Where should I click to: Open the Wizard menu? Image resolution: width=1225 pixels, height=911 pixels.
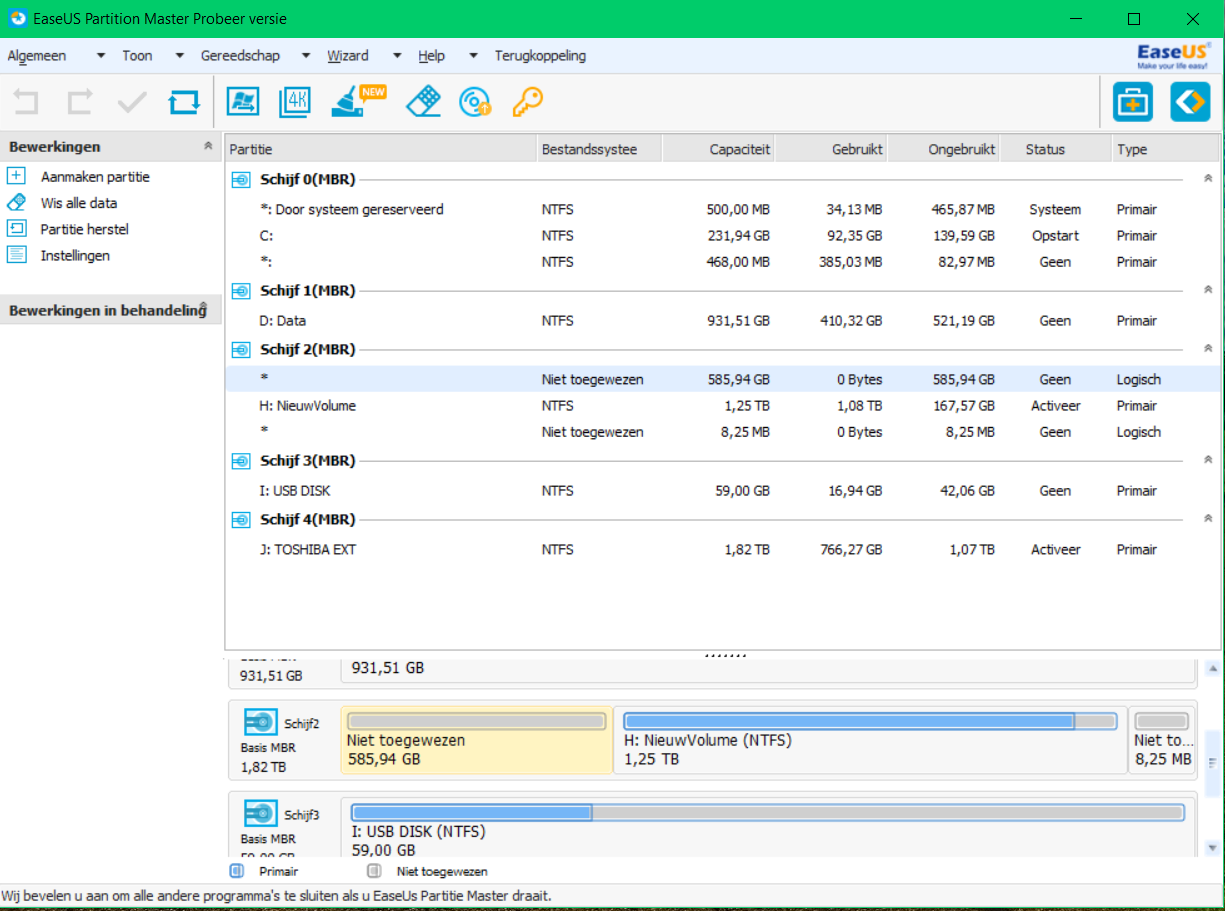tap(348, 56)
